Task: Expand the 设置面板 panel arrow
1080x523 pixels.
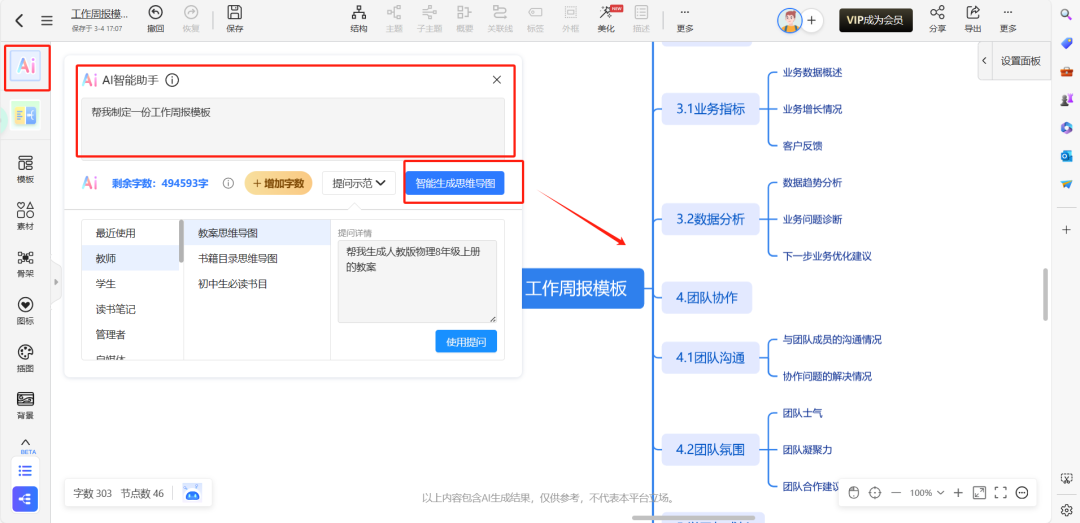Action: (x=986, y=61)
